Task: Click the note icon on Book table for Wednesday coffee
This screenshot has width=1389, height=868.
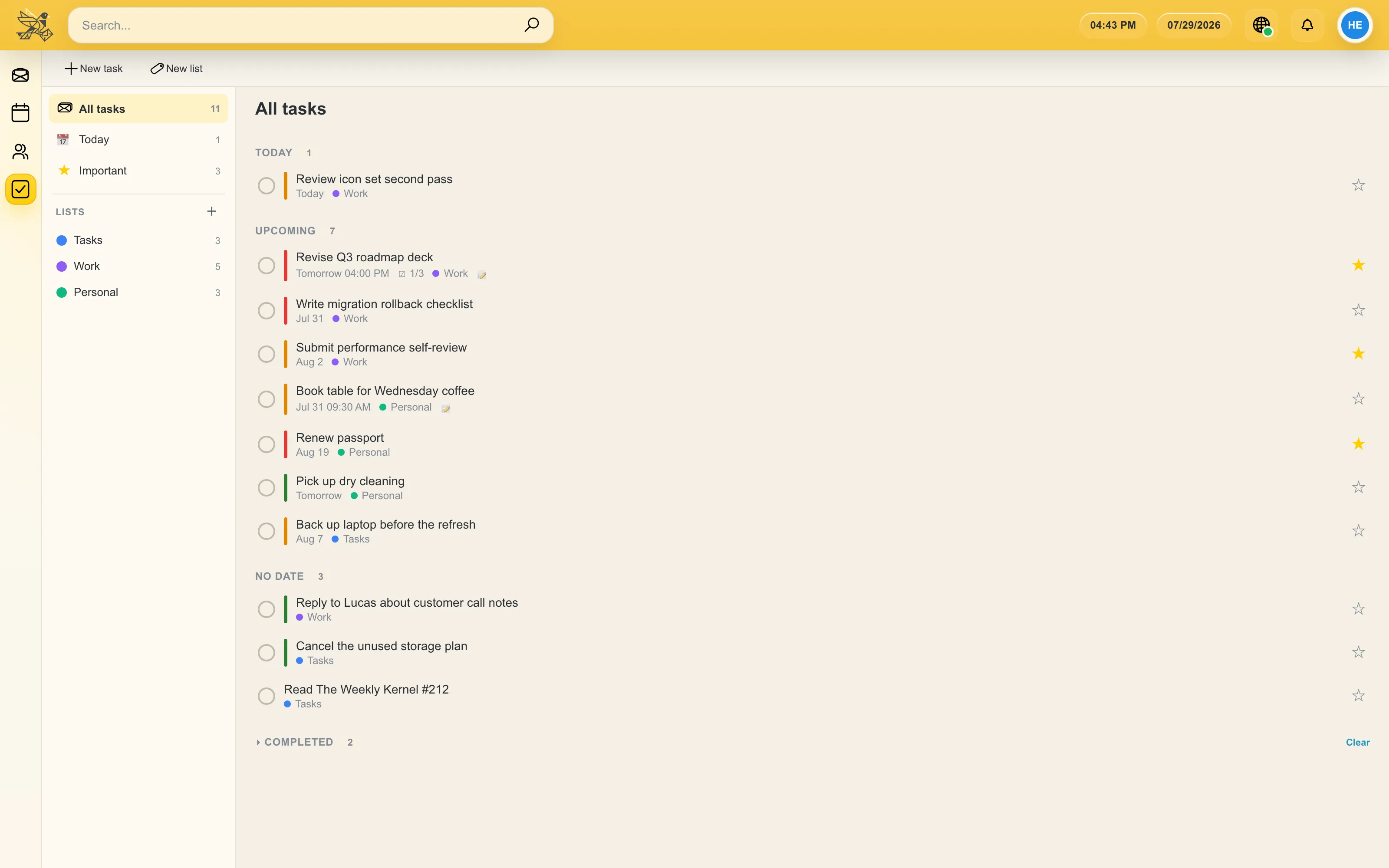Action: pos(446,408)
